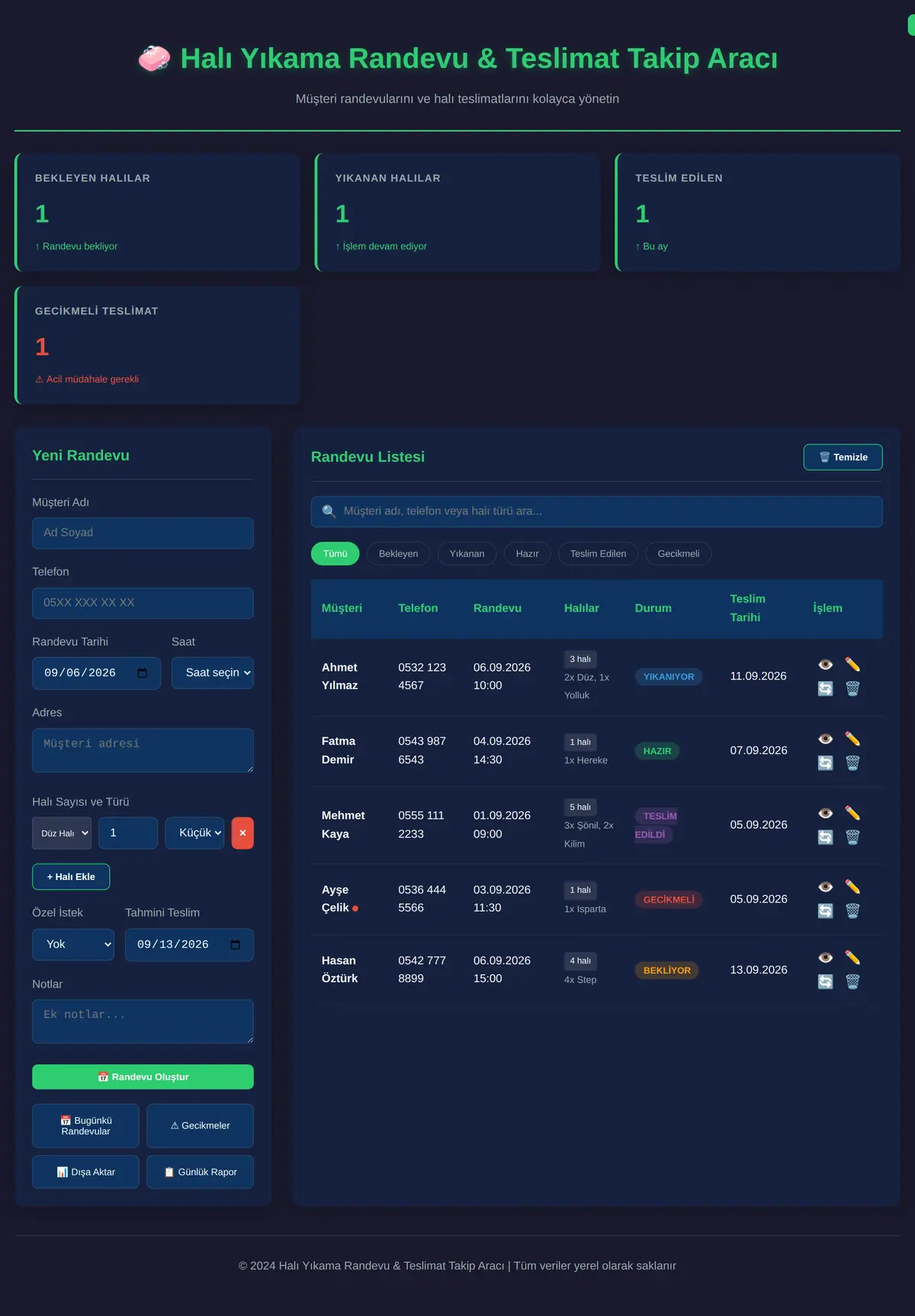
Task: Filter by Teslim Edilen
Action: tap(599, 554)
